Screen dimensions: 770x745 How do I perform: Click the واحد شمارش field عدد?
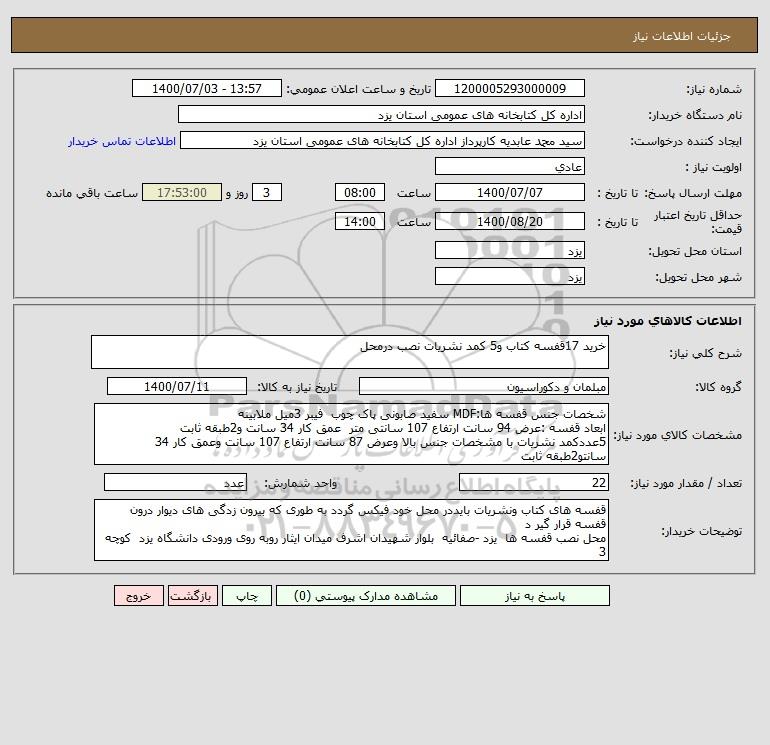coord(175,482)
